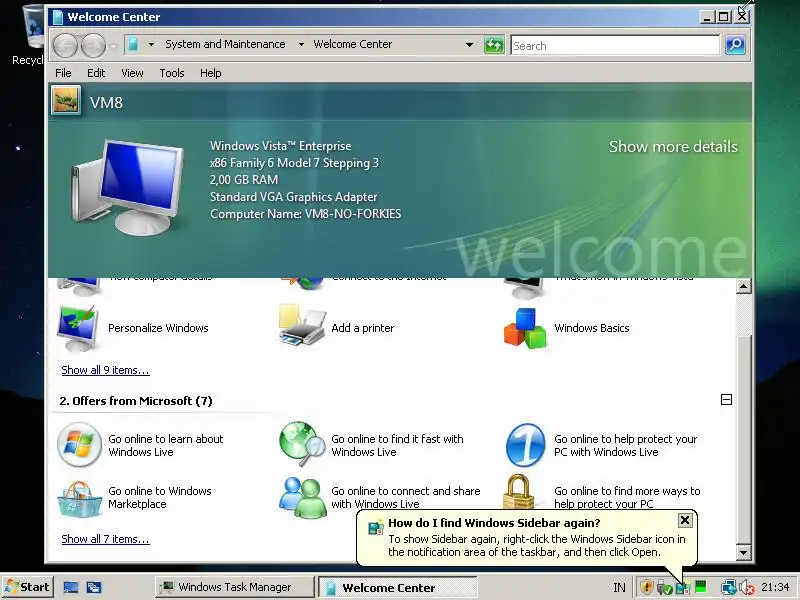
Task: Click the Windows Sidebar tray icon
Action: pyautogui.click(x=683, y=588)
